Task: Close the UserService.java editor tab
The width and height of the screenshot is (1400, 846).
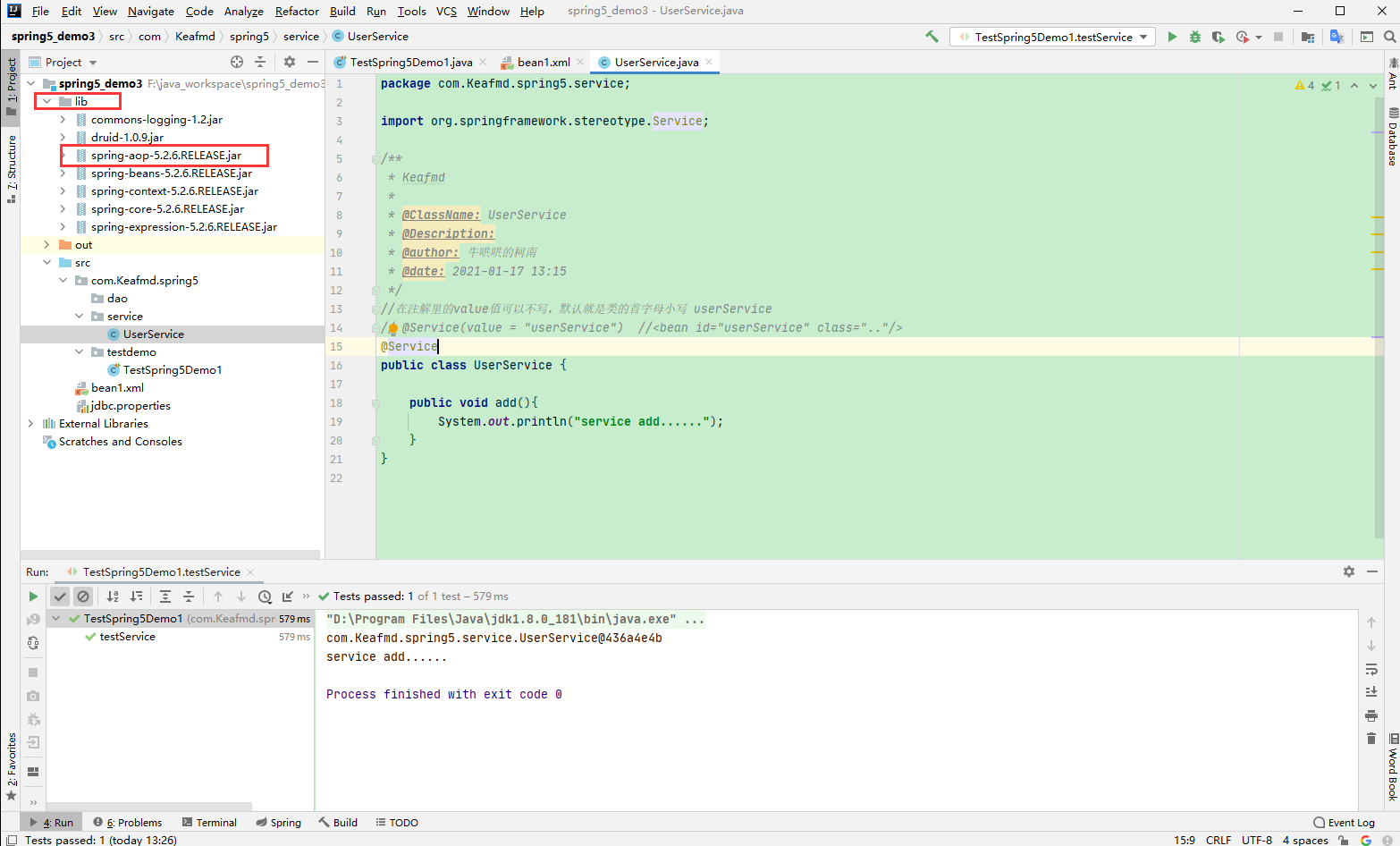Action: tap(709, 62)
